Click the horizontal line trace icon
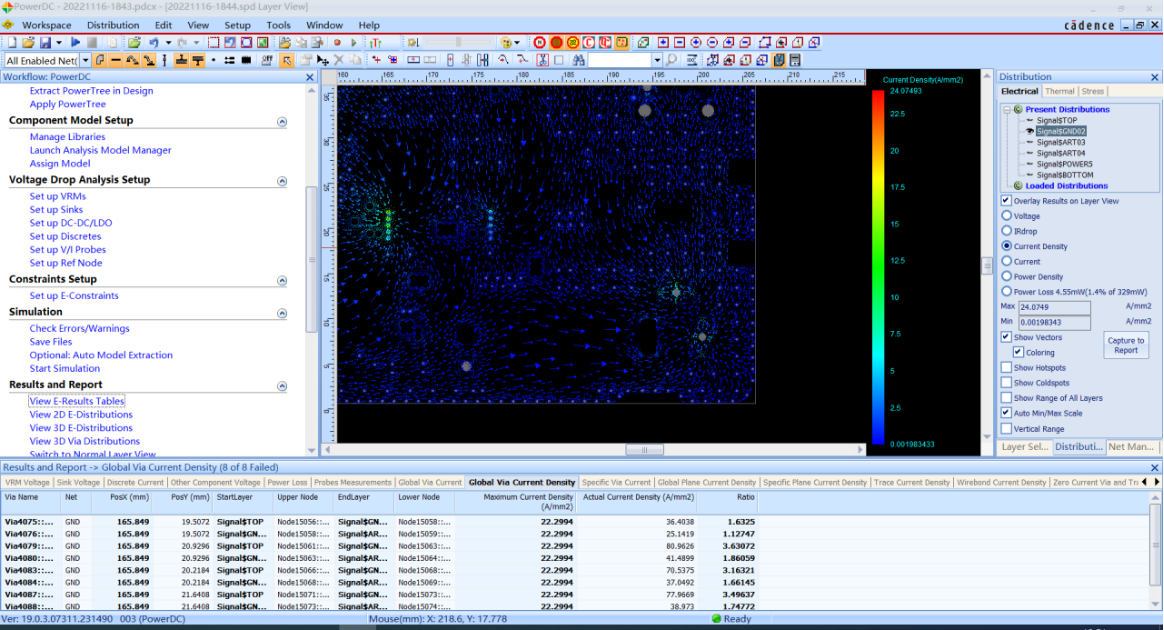The width and height of the screenshot is (1164, 630). tap(116, 60)
